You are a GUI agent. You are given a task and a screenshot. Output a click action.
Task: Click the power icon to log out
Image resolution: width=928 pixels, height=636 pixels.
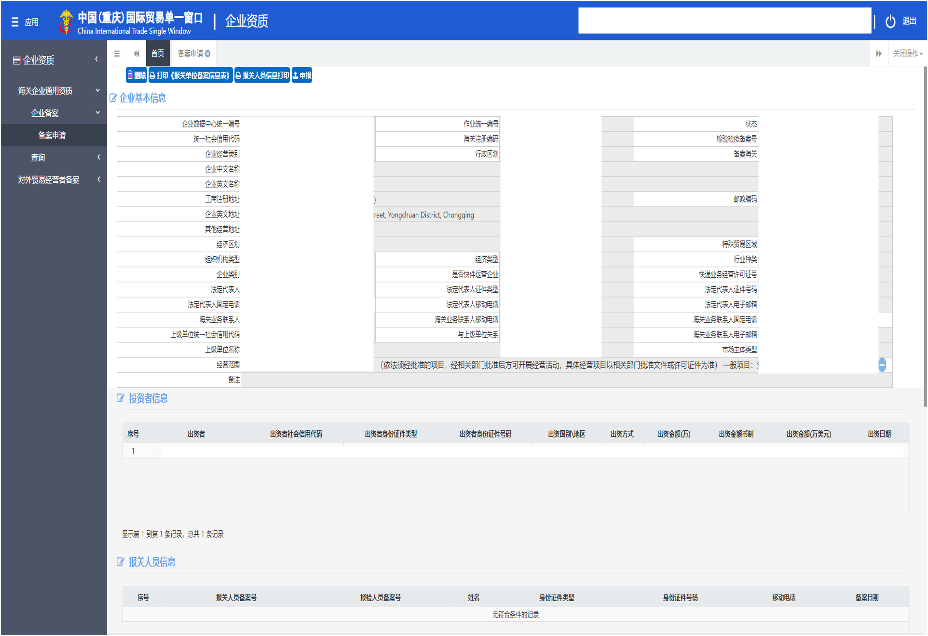click(891, 21)
